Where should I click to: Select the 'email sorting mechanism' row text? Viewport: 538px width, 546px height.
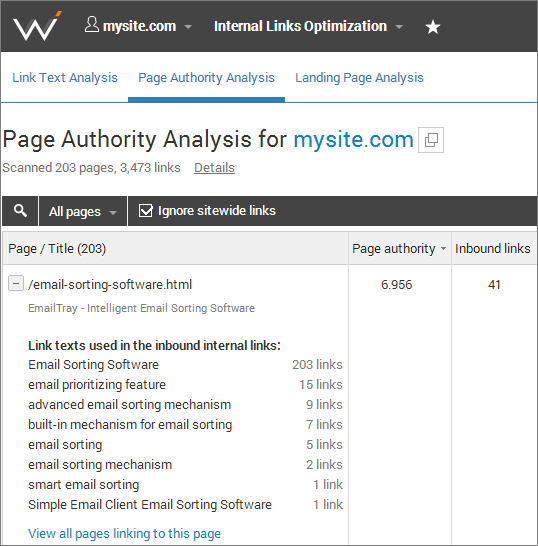point(100,465)
